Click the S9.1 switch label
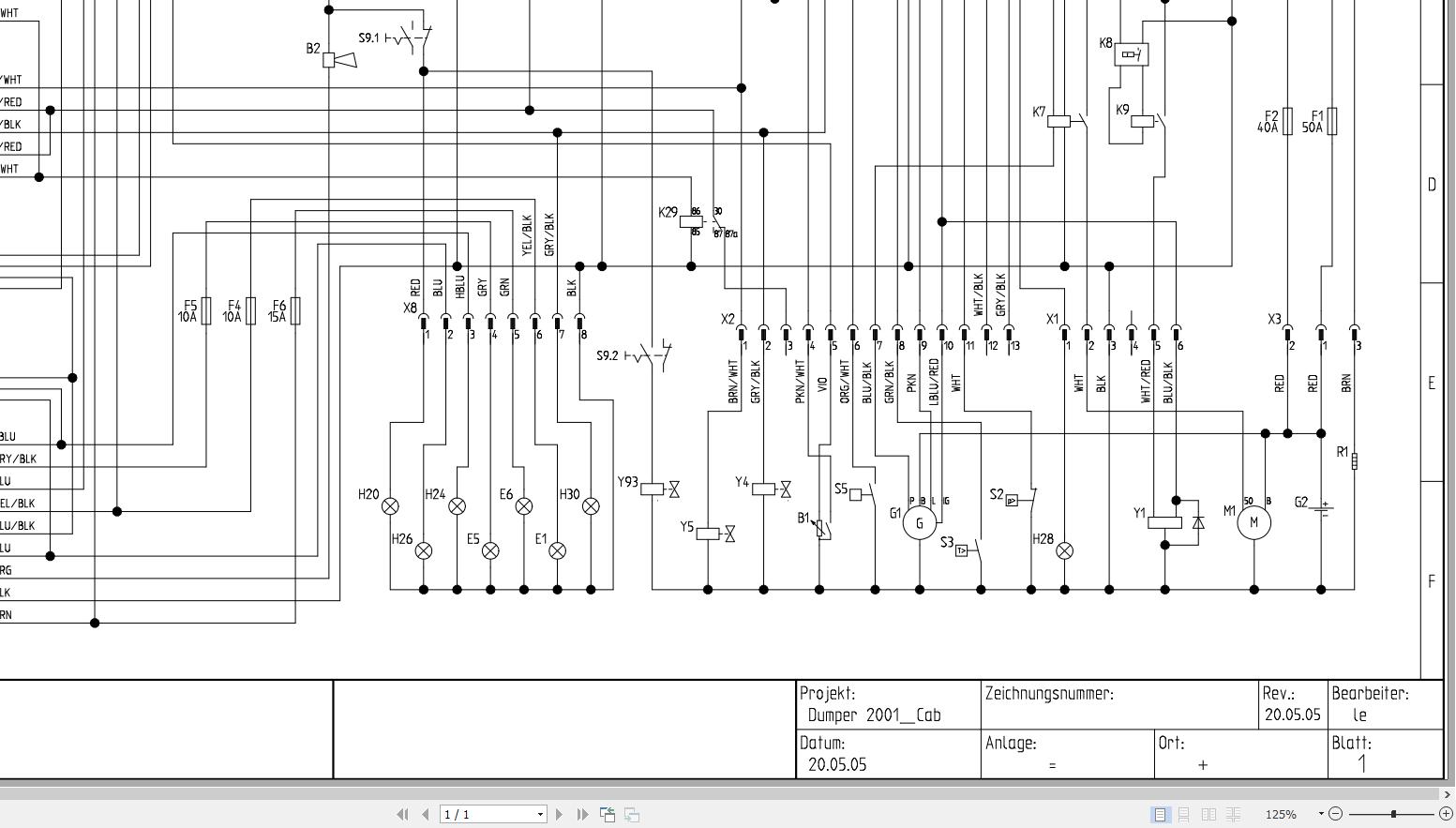1456x828 pixels. pos(368,38)
